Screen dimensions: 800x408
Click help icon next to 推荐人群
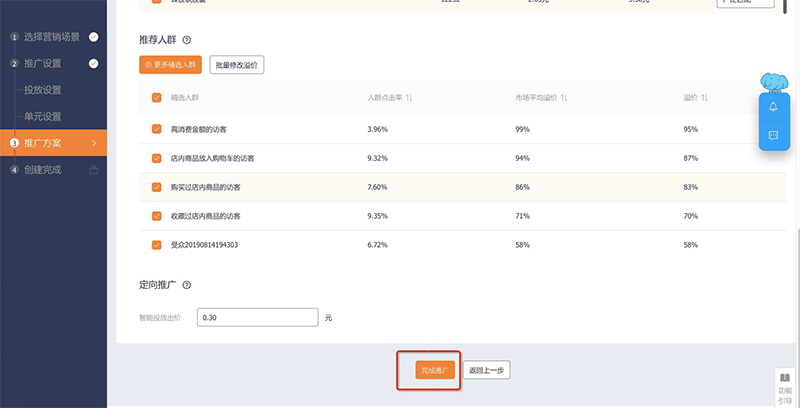[187, 41]
